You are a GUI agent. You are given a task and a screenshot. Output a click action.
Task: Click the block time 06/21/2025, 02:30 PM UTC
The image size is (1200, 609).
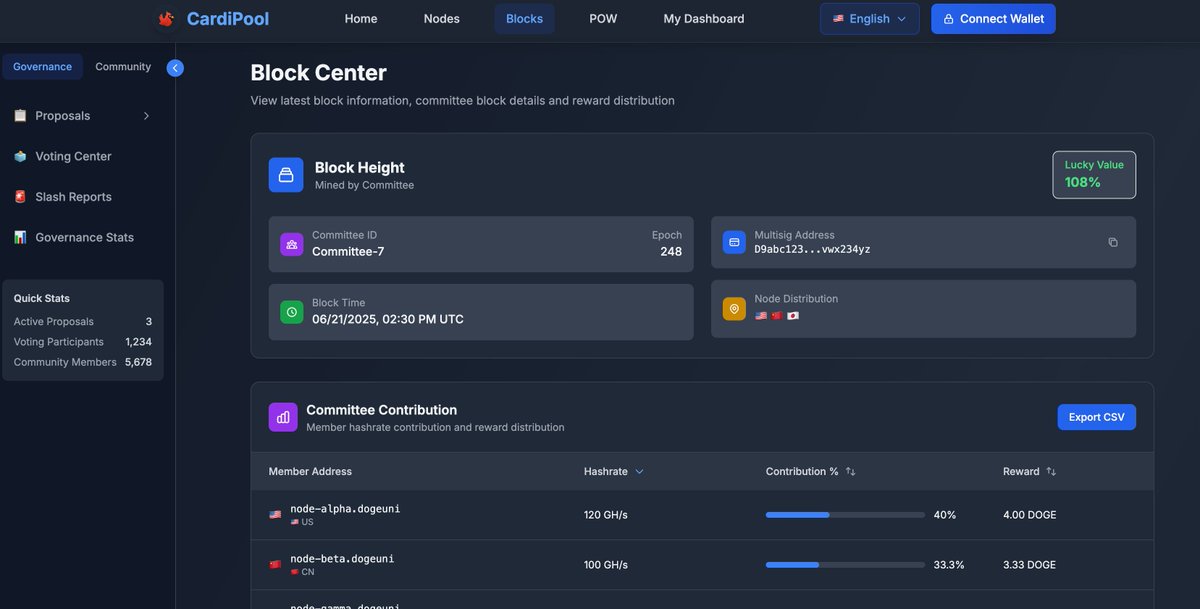388,319
